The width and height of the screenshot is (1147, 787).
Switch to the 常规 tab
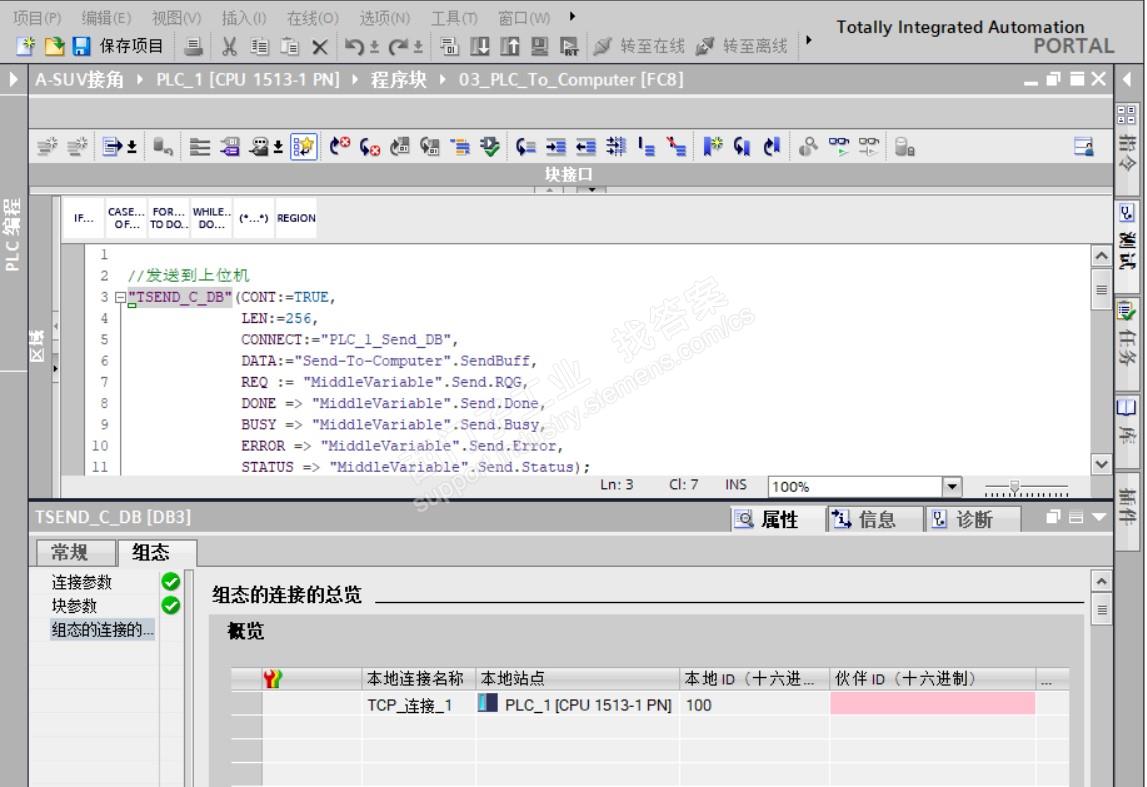click(76, 552)
